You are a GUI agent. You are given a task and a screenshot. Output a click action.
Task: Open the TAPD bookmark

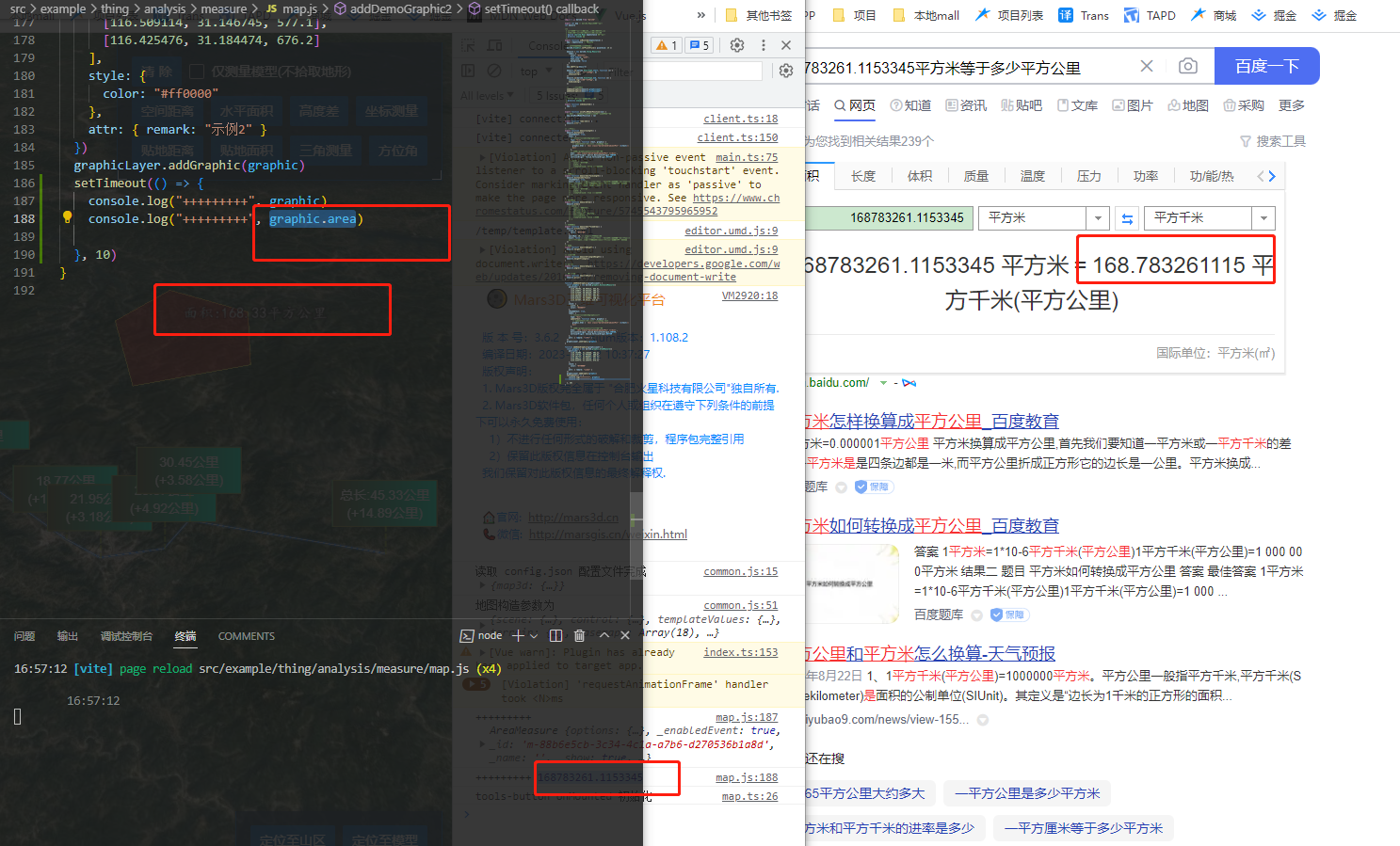point(1150,15)
